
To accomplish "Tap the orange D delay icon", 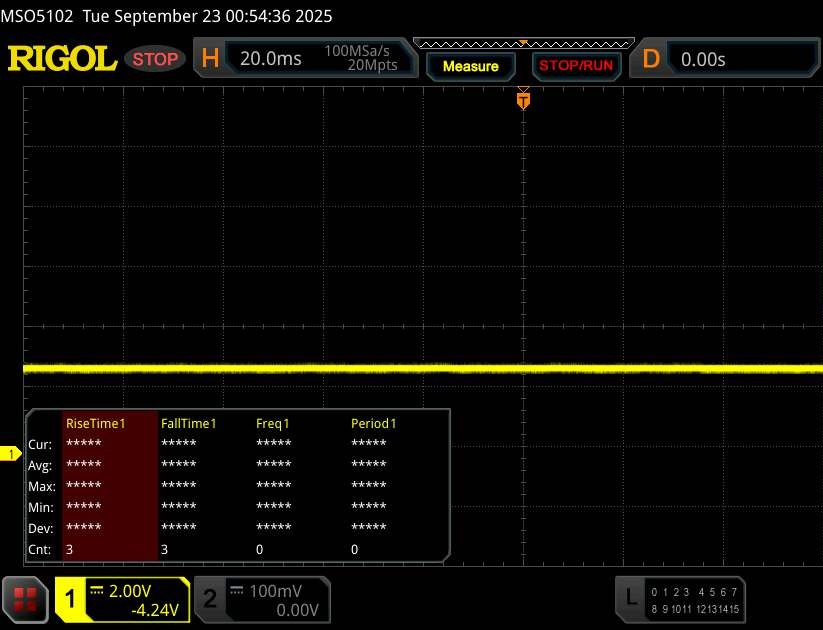I will (651, 59).
